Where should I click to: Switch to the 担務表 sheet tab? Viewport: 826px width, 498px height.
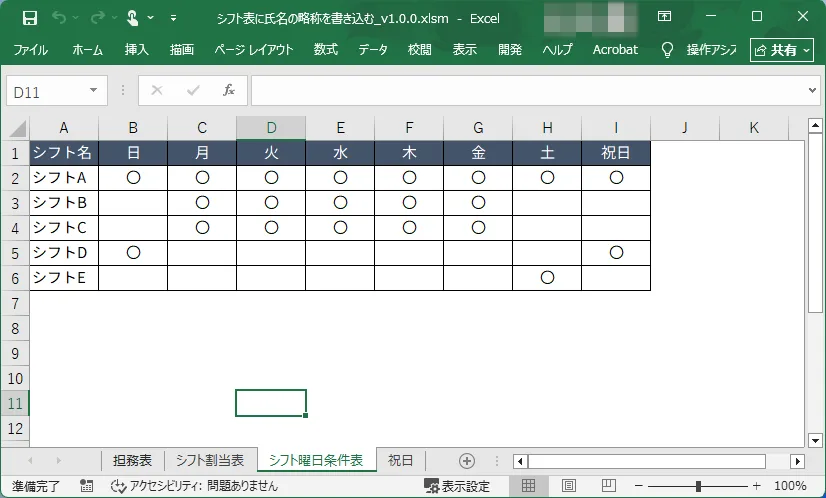click(132, 461)
